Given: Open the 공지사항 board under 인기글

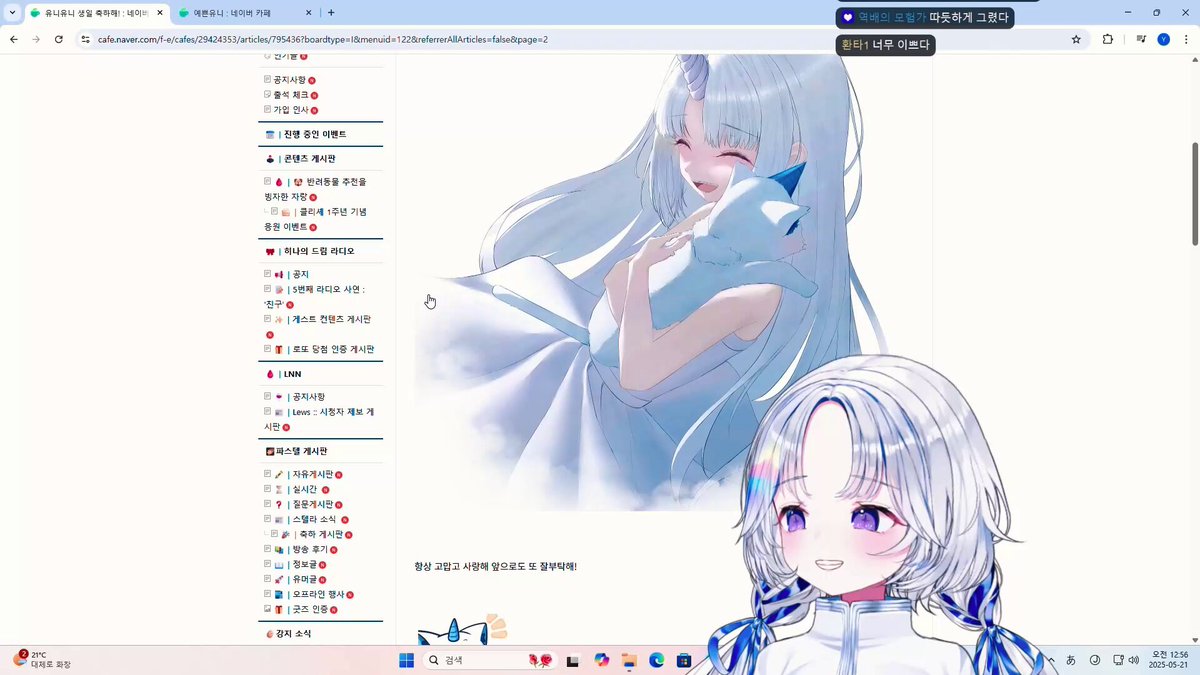Looking at the screenshot, I should 289,79.
